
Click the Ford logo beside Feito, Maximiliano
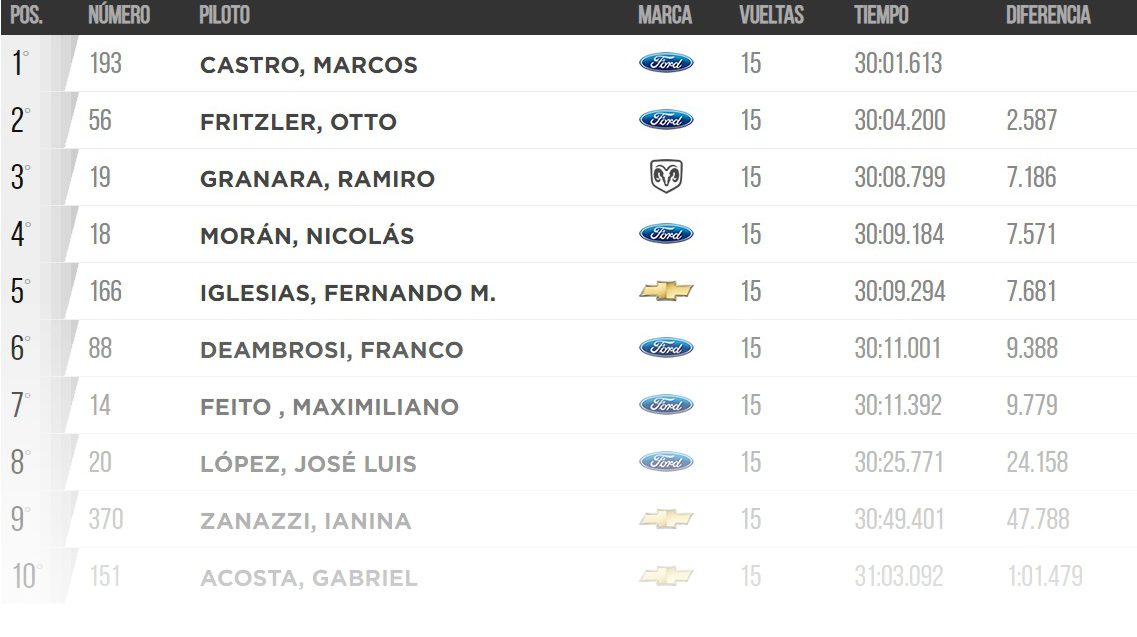pyautogui.click(x=666, y=406)
